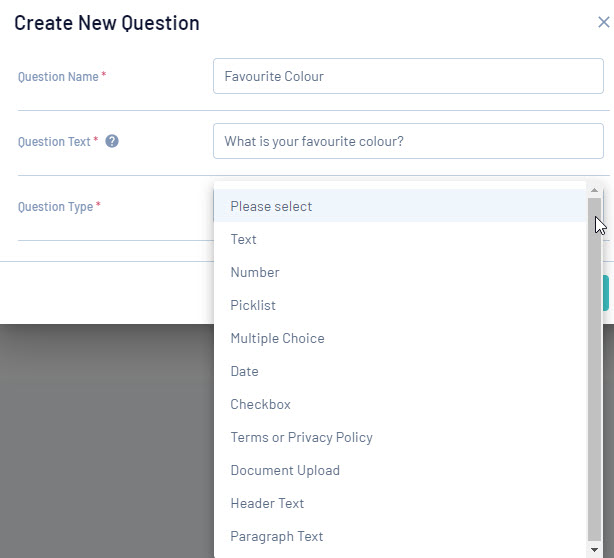Pick Header Text from the list
Screen dimensions: 614x558
267,503
